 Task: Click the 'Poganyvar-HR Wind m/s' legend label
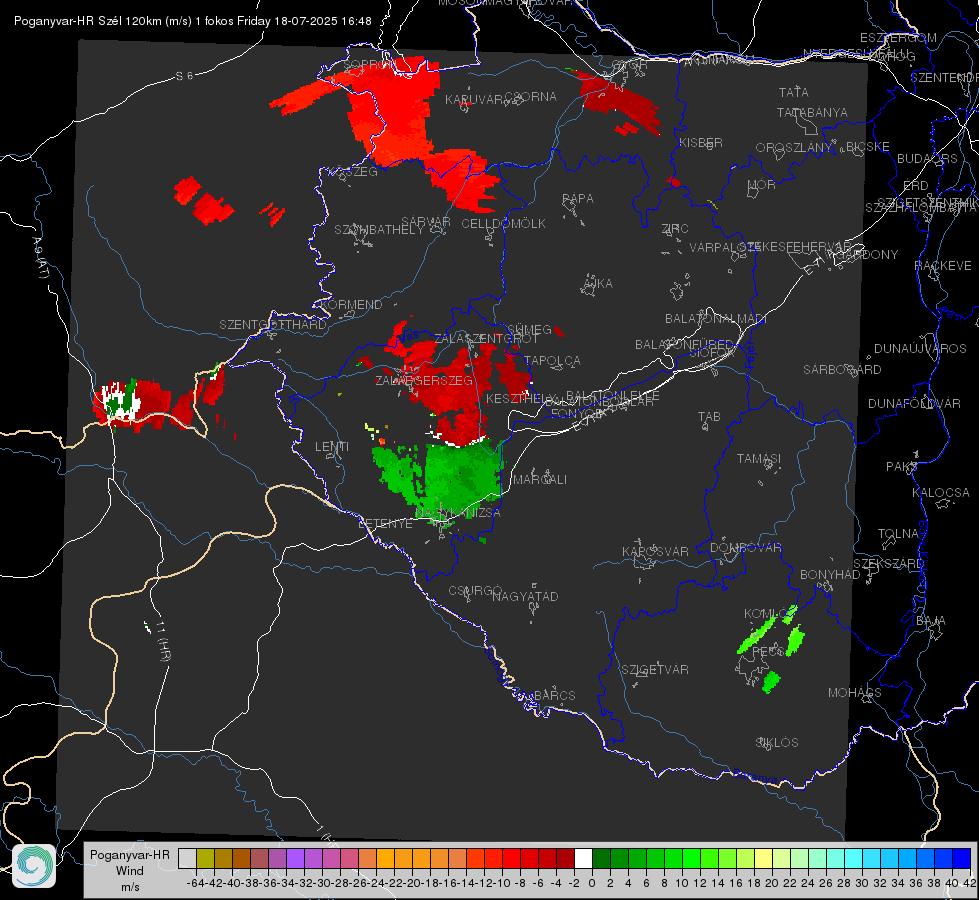coord(129,871)
